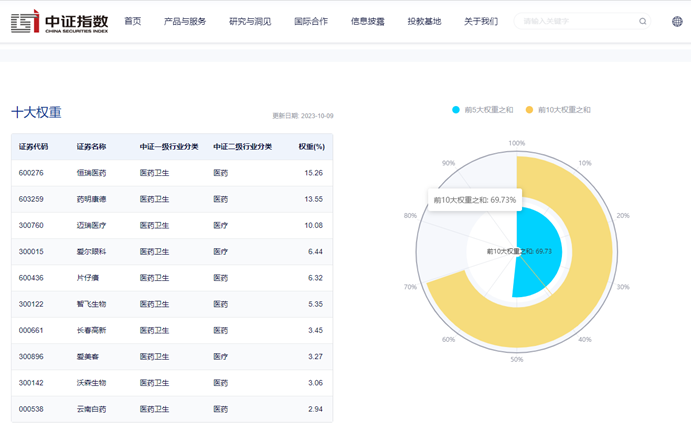Screen dimensions: 691x431
Task: Open the globe language selector
Action: click(x=677, y=21)
